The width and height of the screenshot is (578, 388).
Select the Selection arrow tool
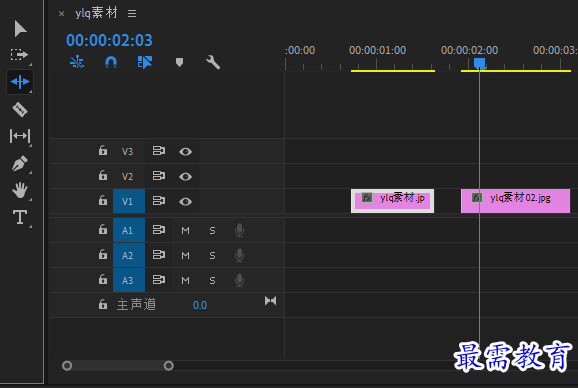point(20,29)
